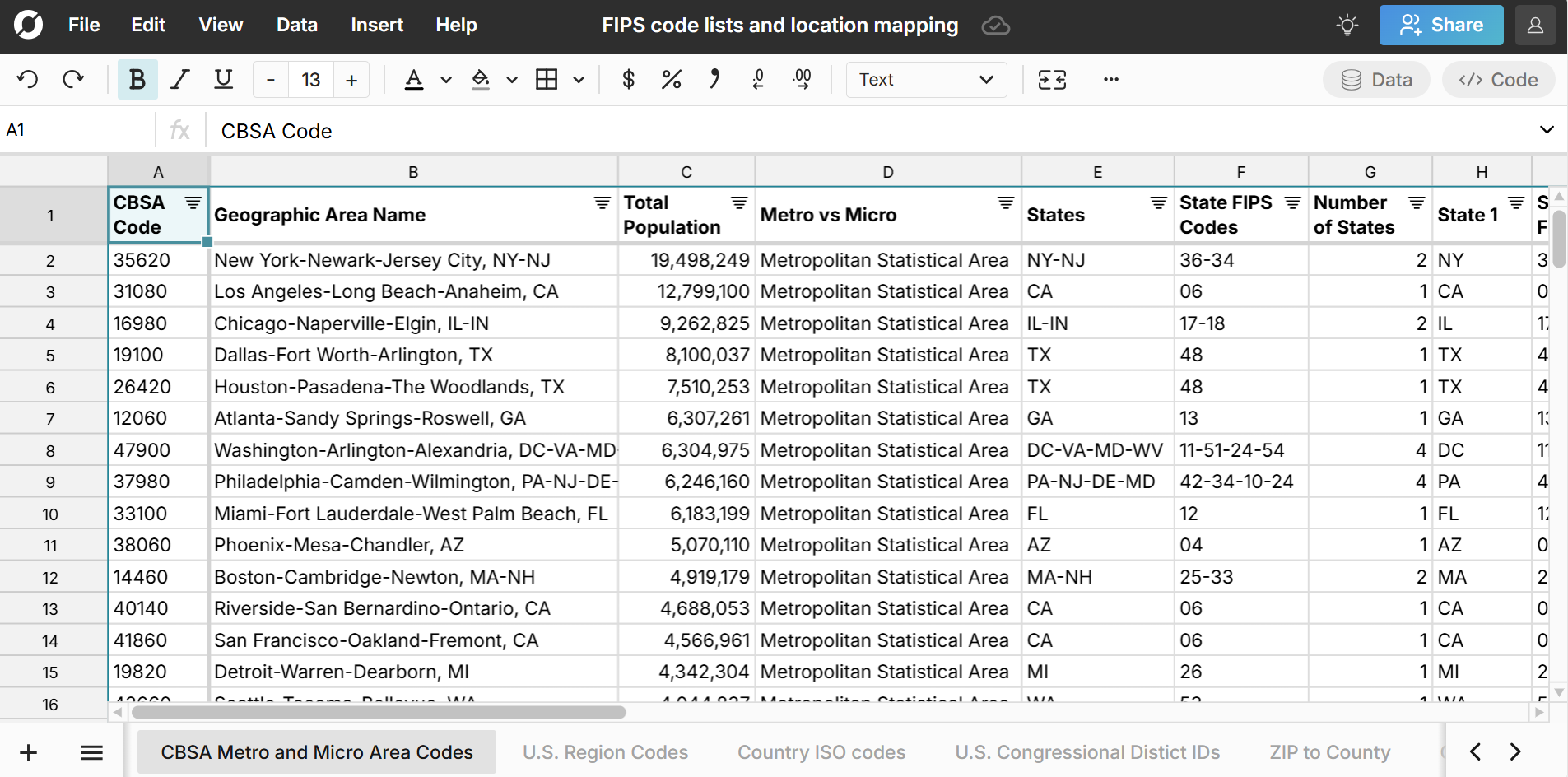Click the Undo icon
Image resolution: width=1568 pixels, height=777 pixels.
[x=27, y=79]
